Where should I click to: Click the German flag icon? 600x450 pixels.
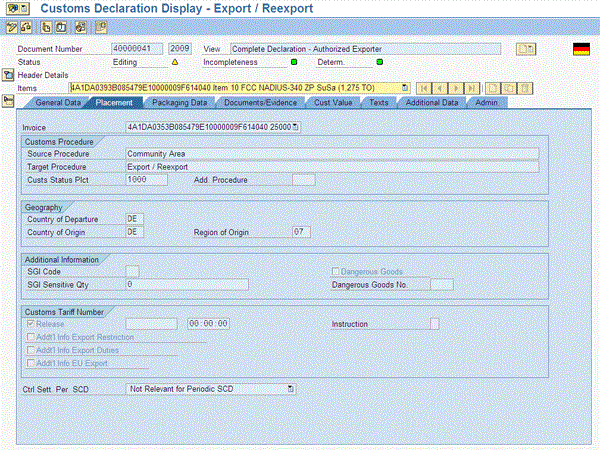pos(580,49)
